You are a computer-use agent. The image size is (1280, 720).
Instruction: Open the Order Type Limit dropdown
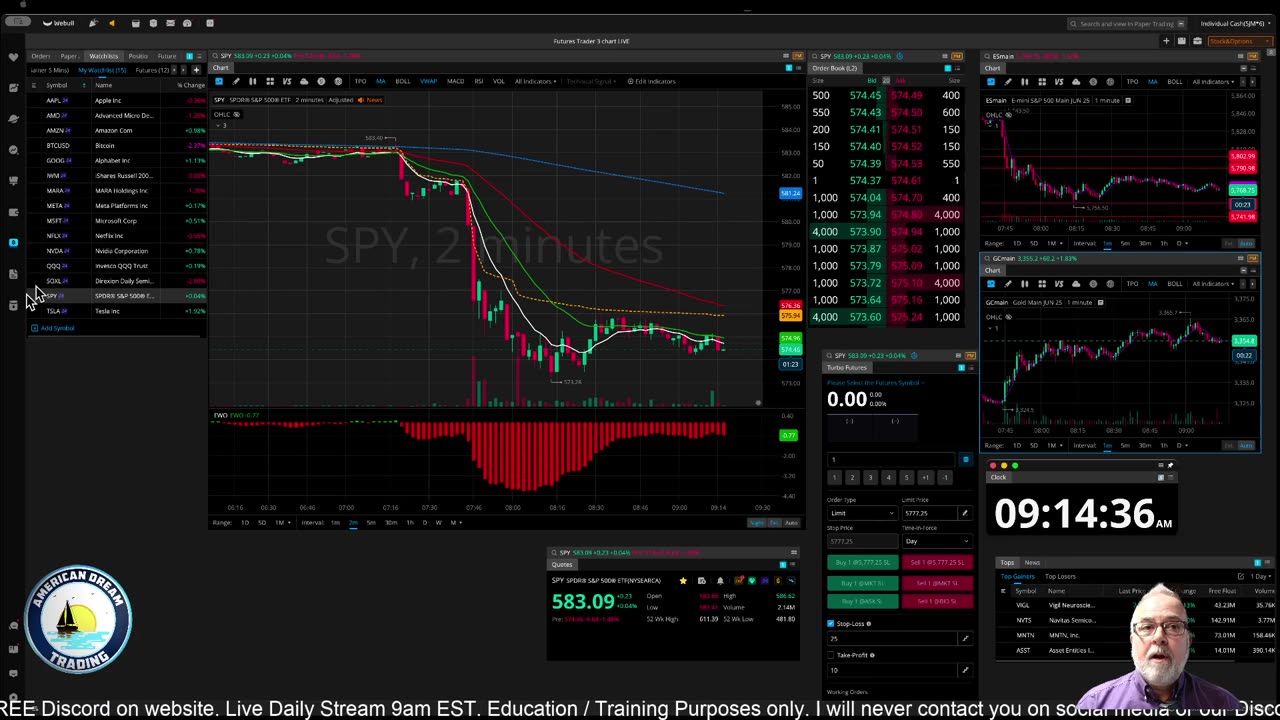862,513
